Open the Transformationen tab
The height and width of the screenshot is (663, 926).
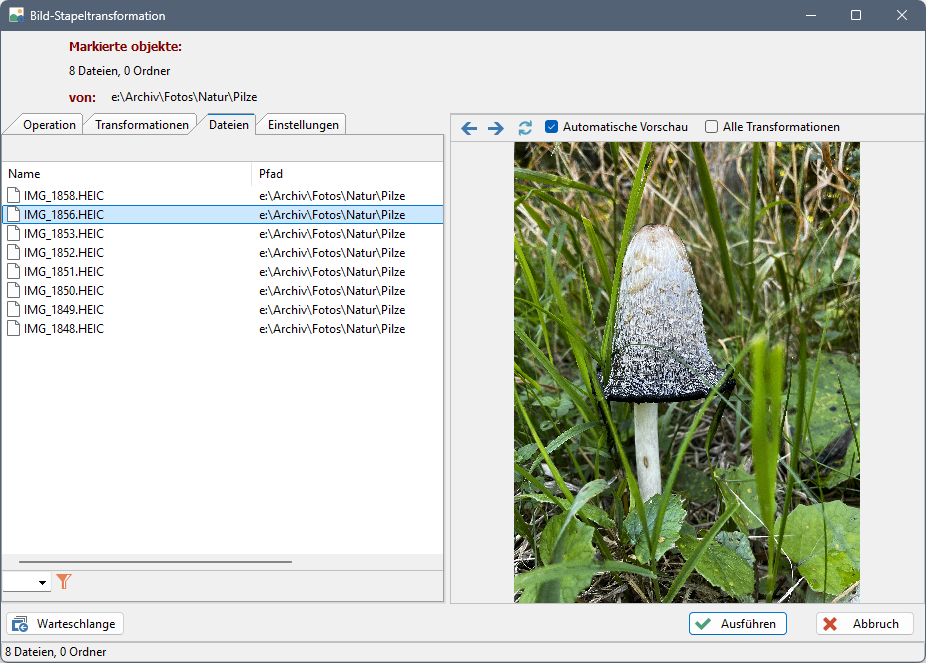[x=142, y=125]
